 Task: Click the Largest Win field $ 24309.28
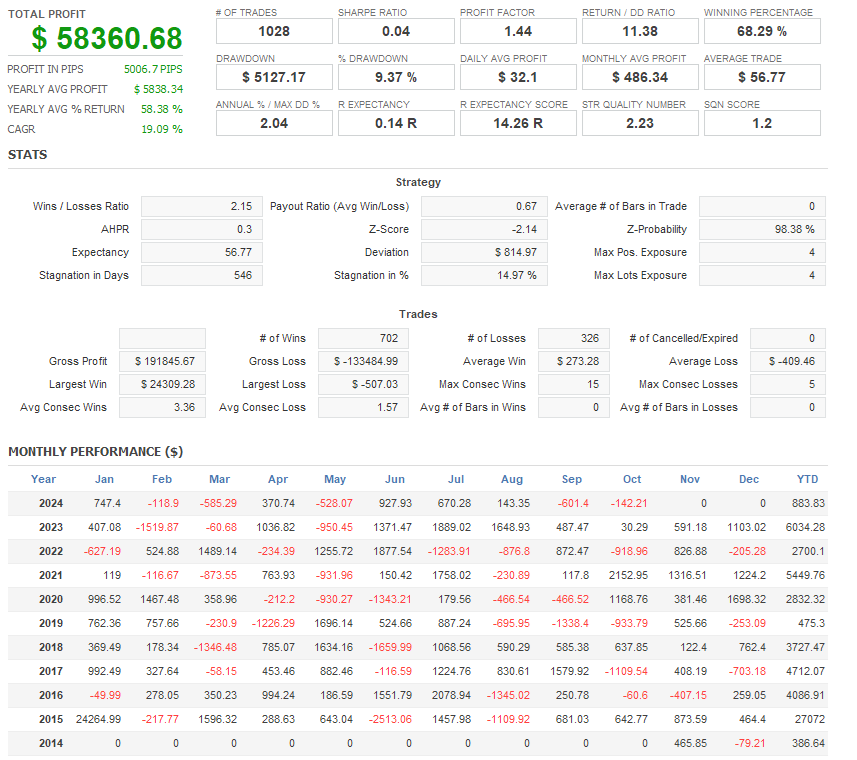[162, 385]
